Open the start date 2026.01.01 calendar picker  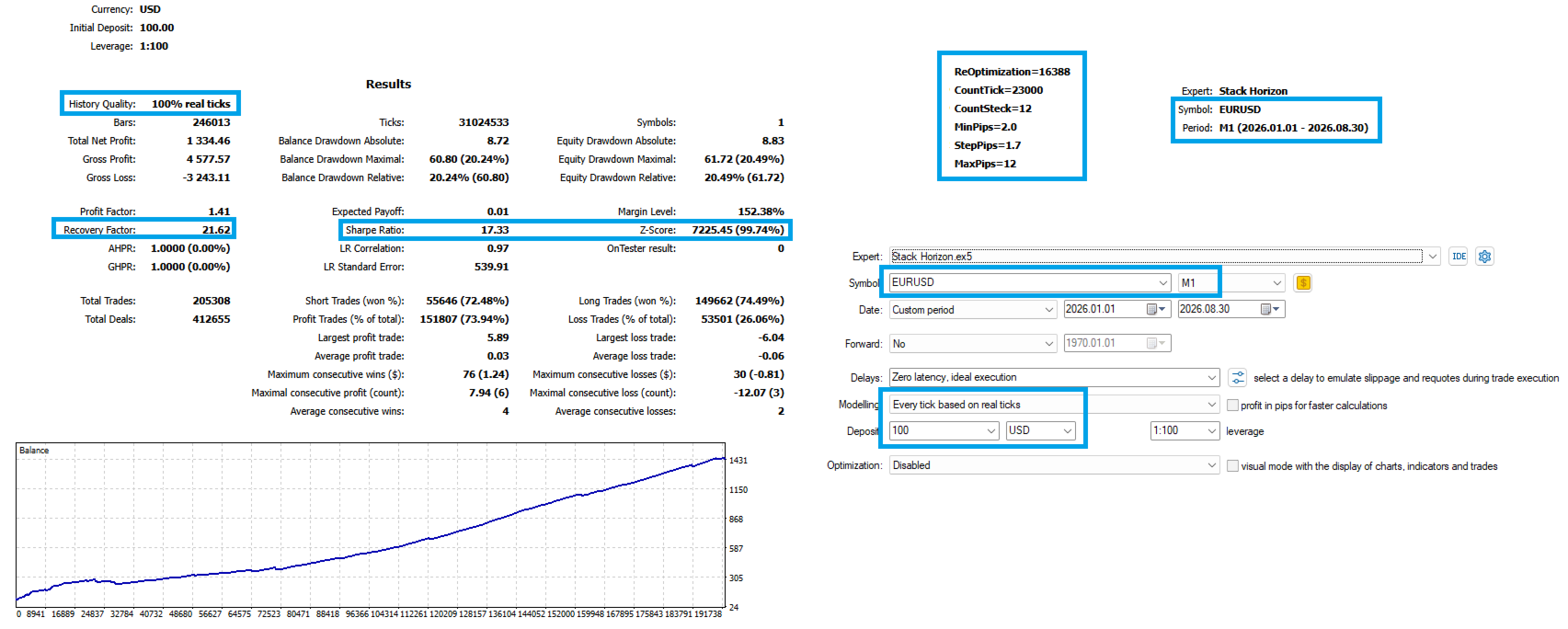(x=1156, y=310)
